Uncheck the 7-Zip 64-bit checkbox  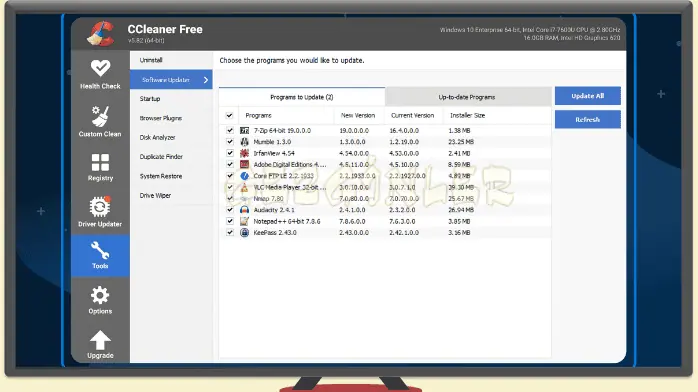click(230, 130)
